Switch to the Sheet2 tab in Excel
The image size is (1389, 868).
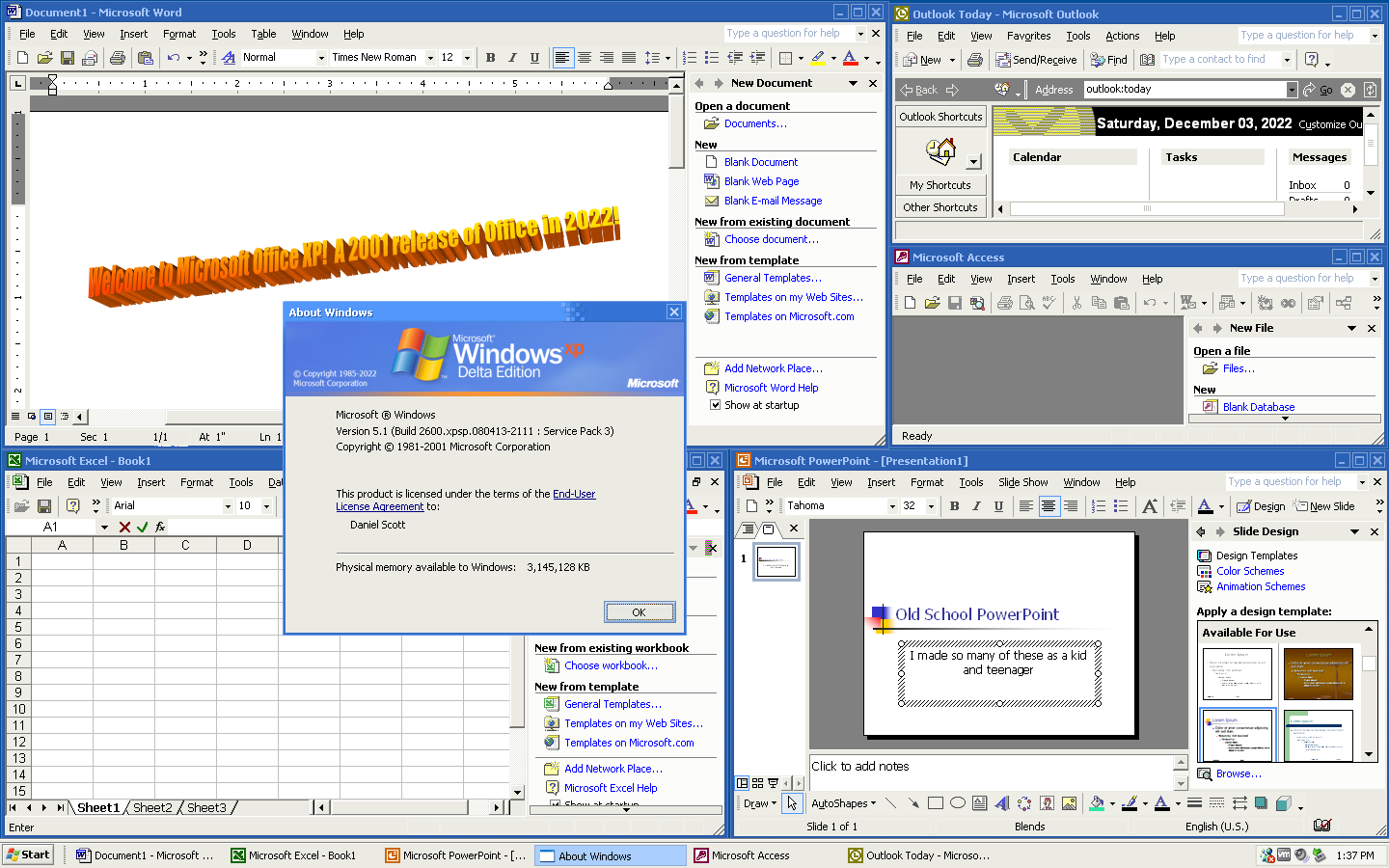pos(152,808)
